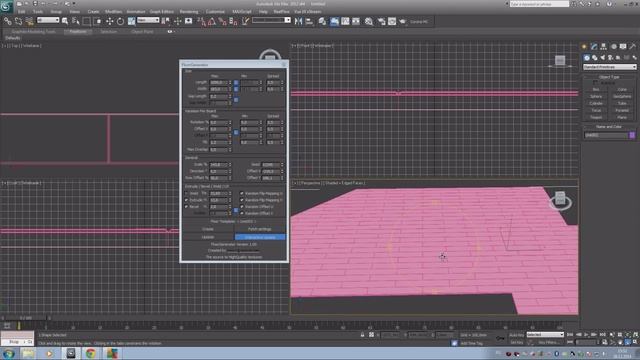Click the Interactive Update button
Image resolution: width=640 pixels, height=360 pixels.
click(x=260, y=237)
